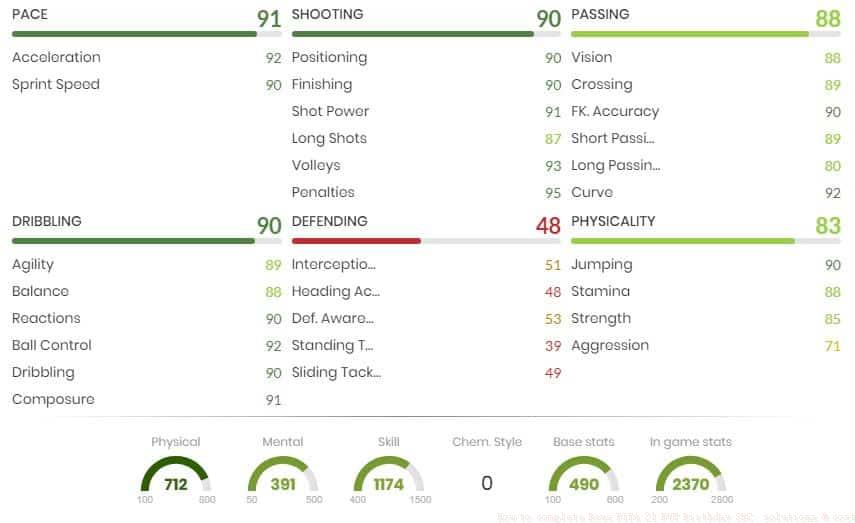Click the SHOOTING progress bar
This screenshot has width=855, height=523.
coord(426,34)
